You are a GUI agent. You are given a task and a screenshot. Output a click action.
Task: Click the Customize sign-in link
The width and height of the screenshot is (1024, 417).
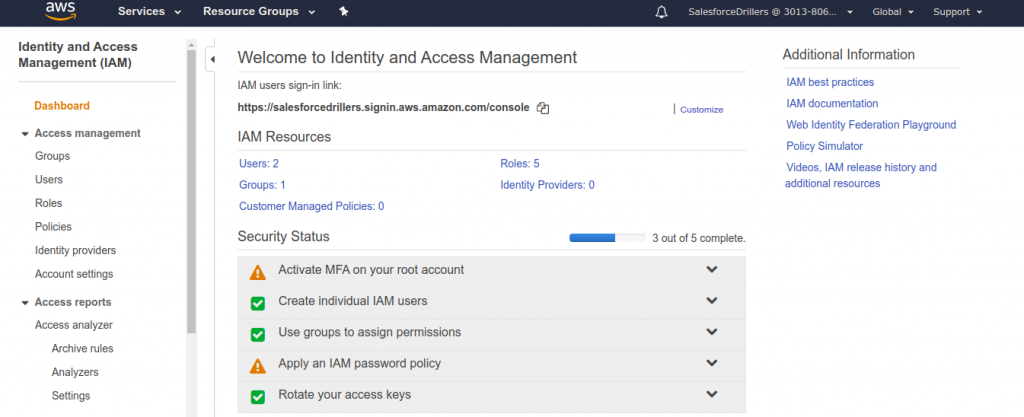[701, 110]
